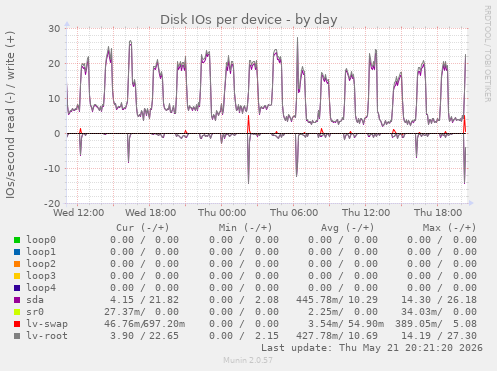Select the loop4 legend label
This screenshot has height=371, width=497.
tap(41, 288)
